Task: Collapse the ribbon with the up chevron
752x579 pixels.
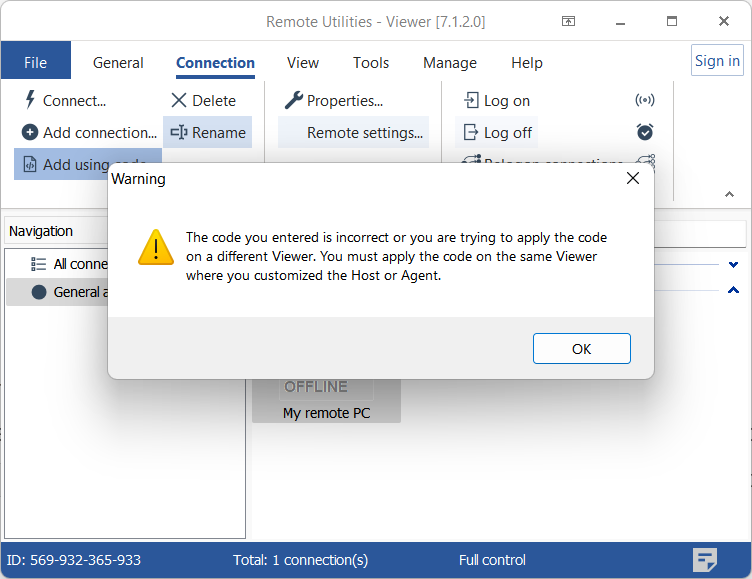Action: click(x=729, y=194)
